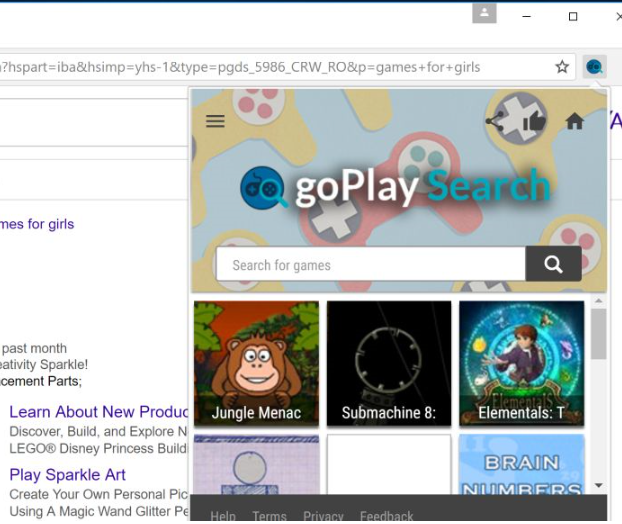
Task: Open the goPlay hamburger menu
Action: point(215,121)
